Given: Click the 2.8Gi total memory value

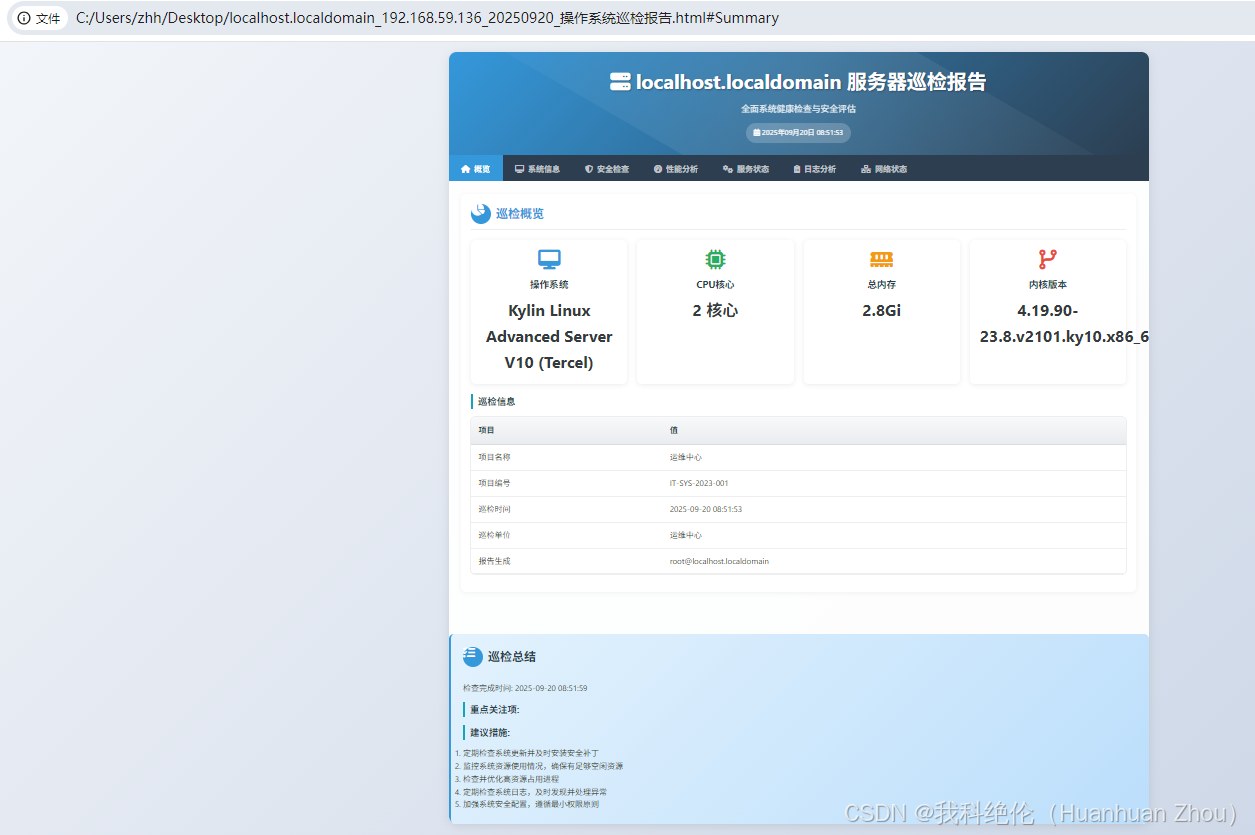Looking at the screenshot, I should click(881, 311).
